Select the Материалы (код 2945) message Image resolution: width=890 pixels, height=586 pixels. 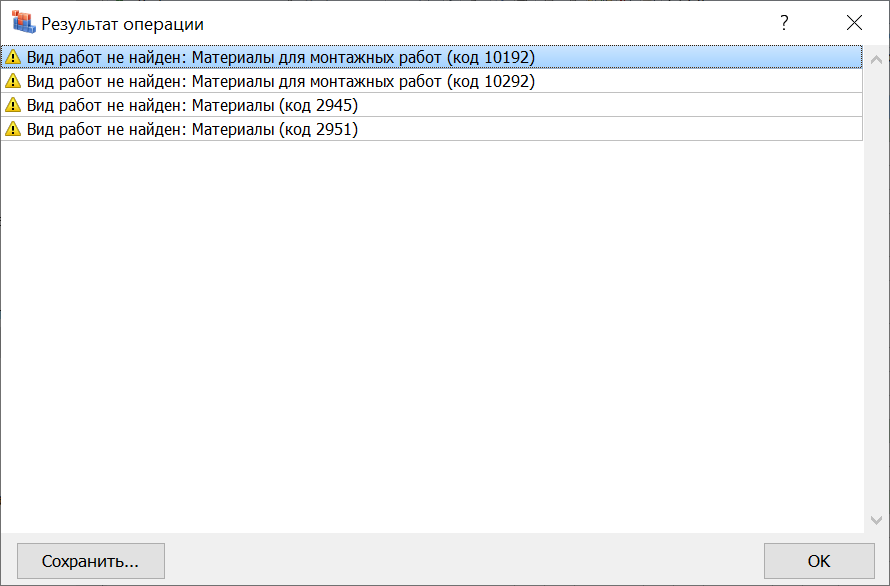[x=431, y=105]
